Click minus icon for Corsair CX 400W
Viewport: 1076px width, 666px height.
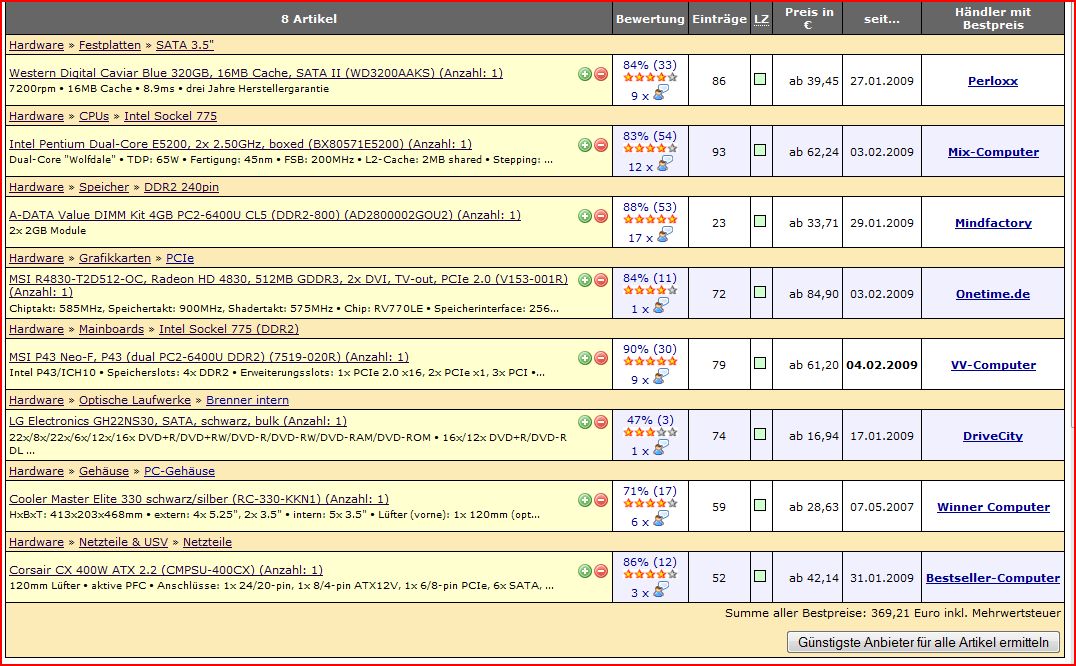click(601, 571)
